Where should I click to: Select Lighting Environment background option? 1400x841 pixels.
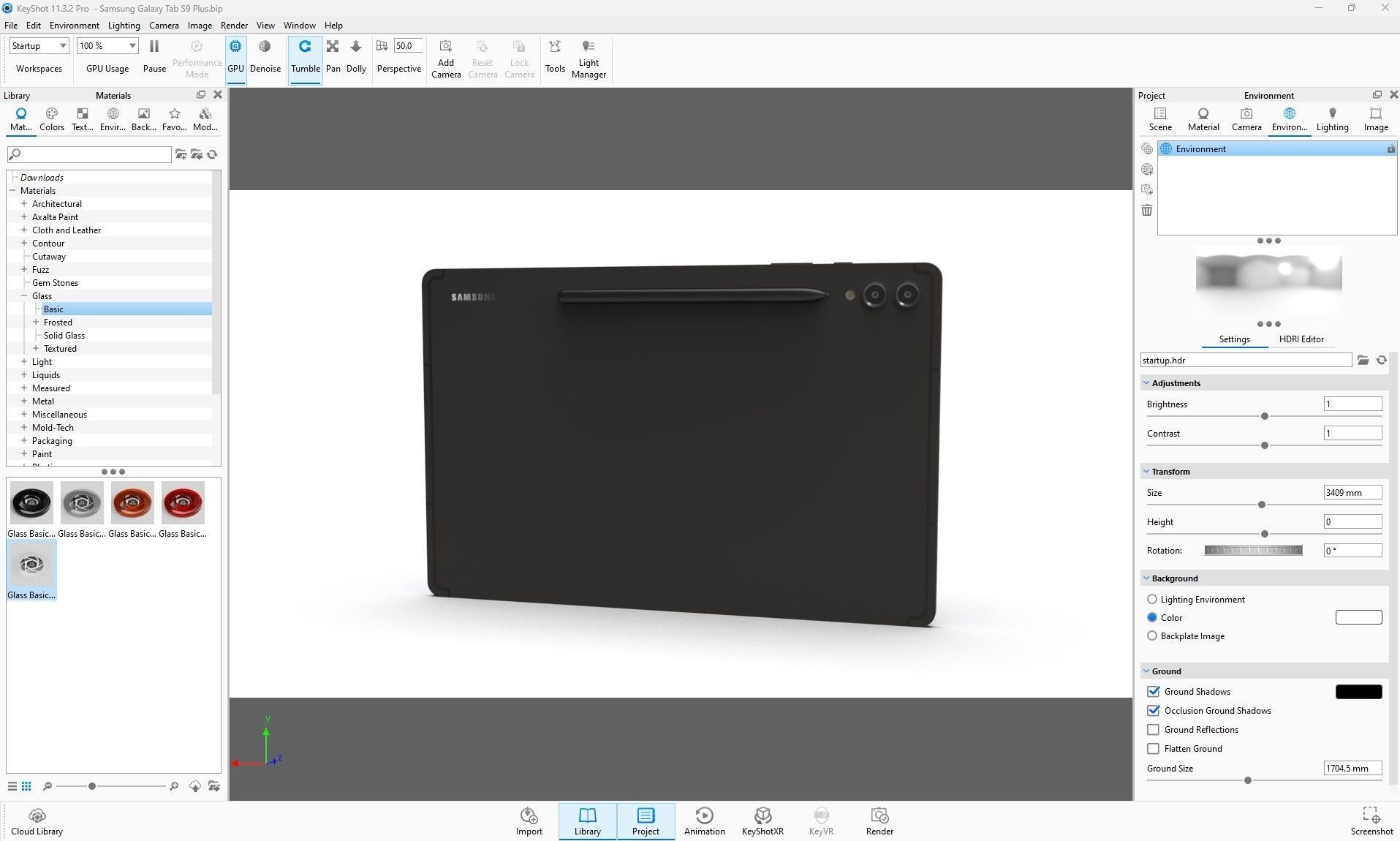point(1151,599)
